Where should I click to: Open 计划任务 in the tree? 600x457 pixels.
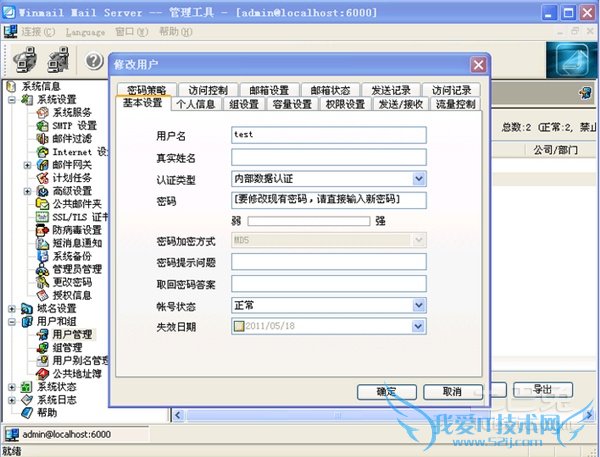[x=72, y=178]
